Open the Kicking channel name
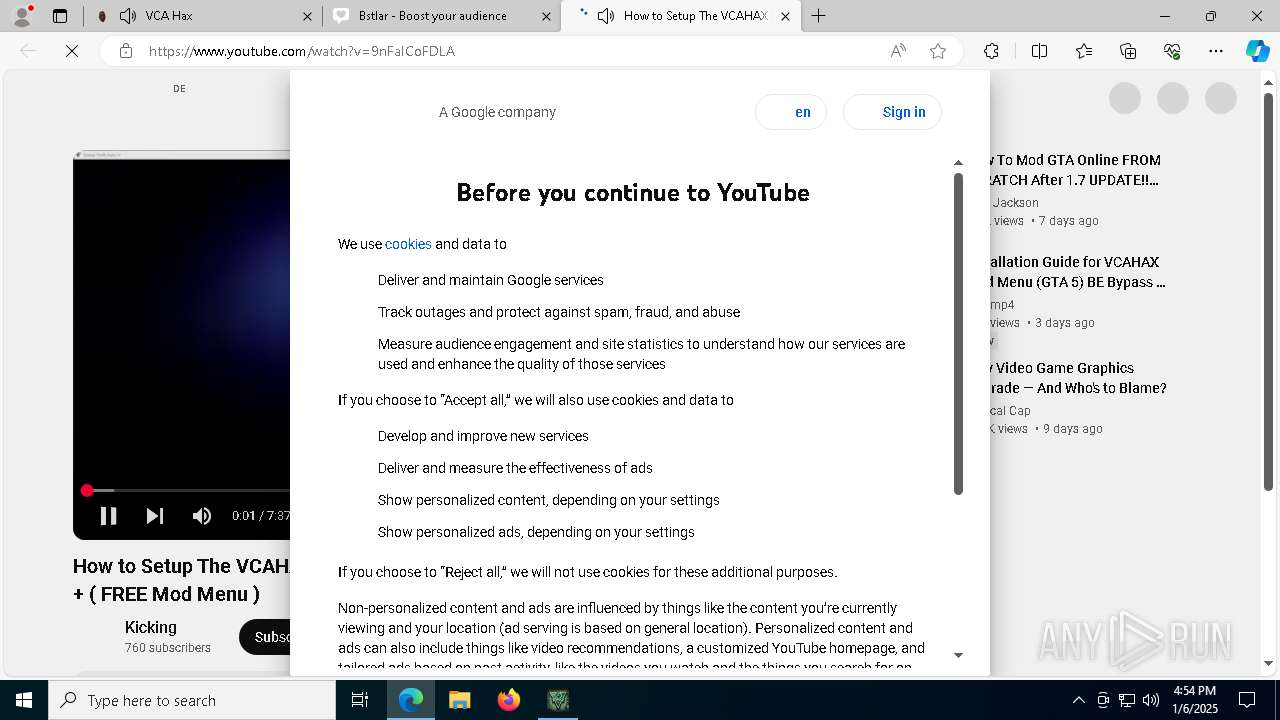1280x720 pixels. click(151, 627)
